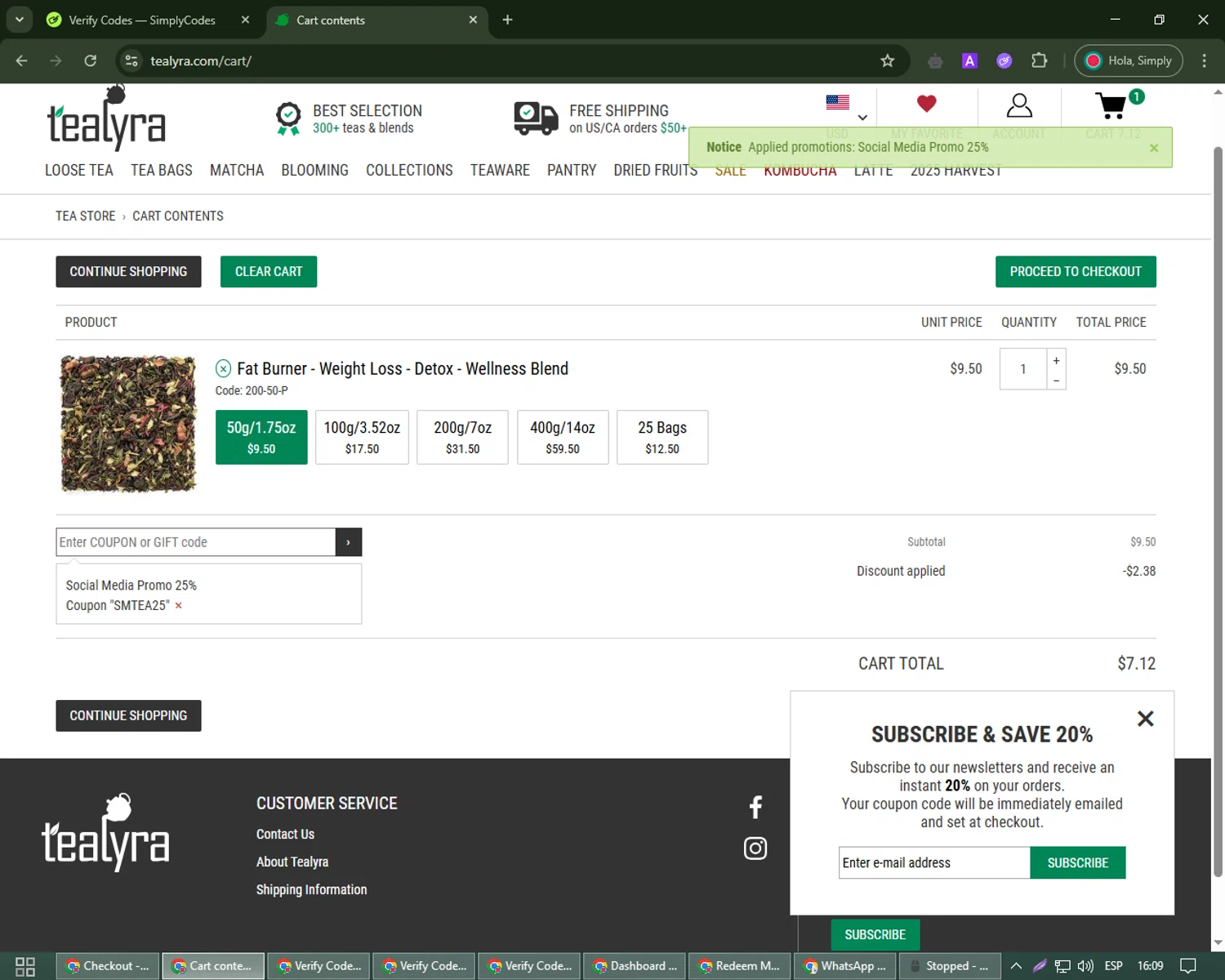Go back in browser
The height and width of the screenshot is (980, 1225).
[x=22, y=60]
